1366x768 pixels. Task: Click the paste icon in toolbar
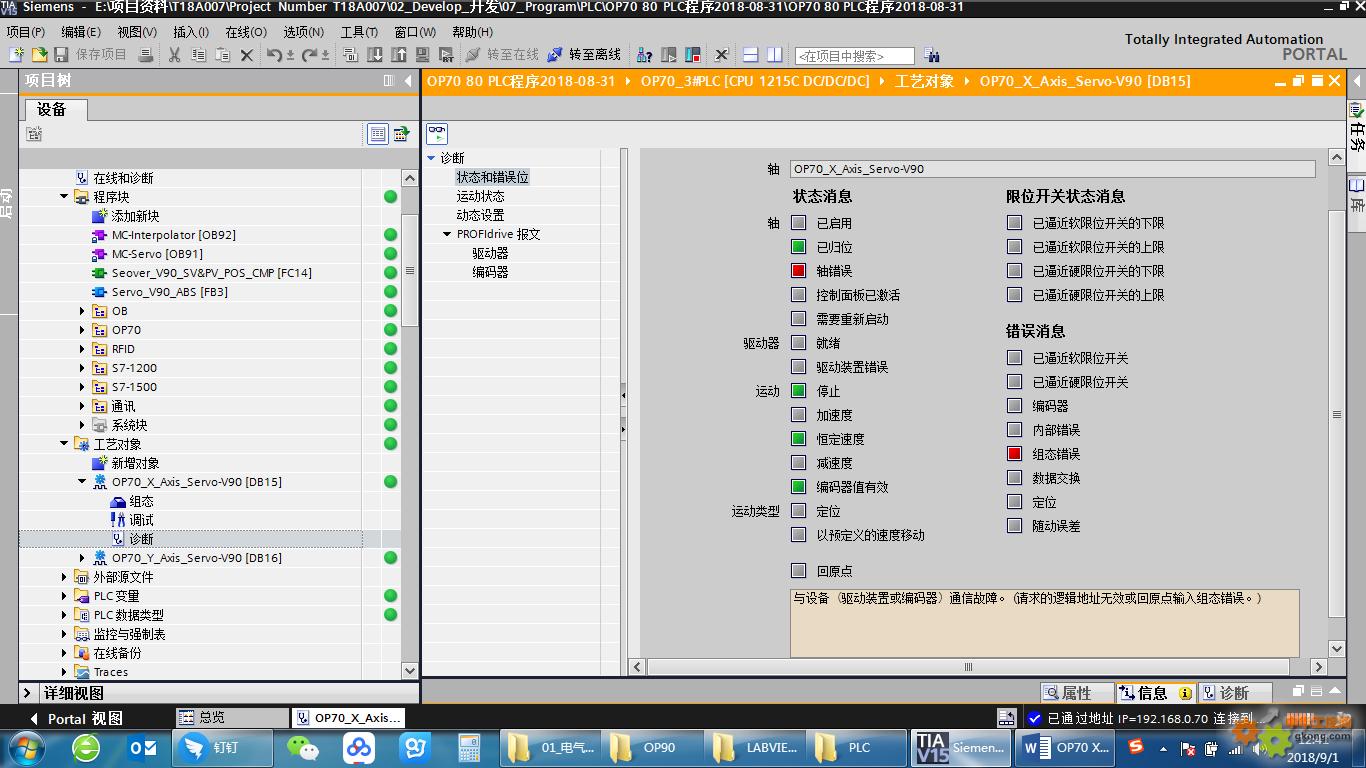click(222, 55)
